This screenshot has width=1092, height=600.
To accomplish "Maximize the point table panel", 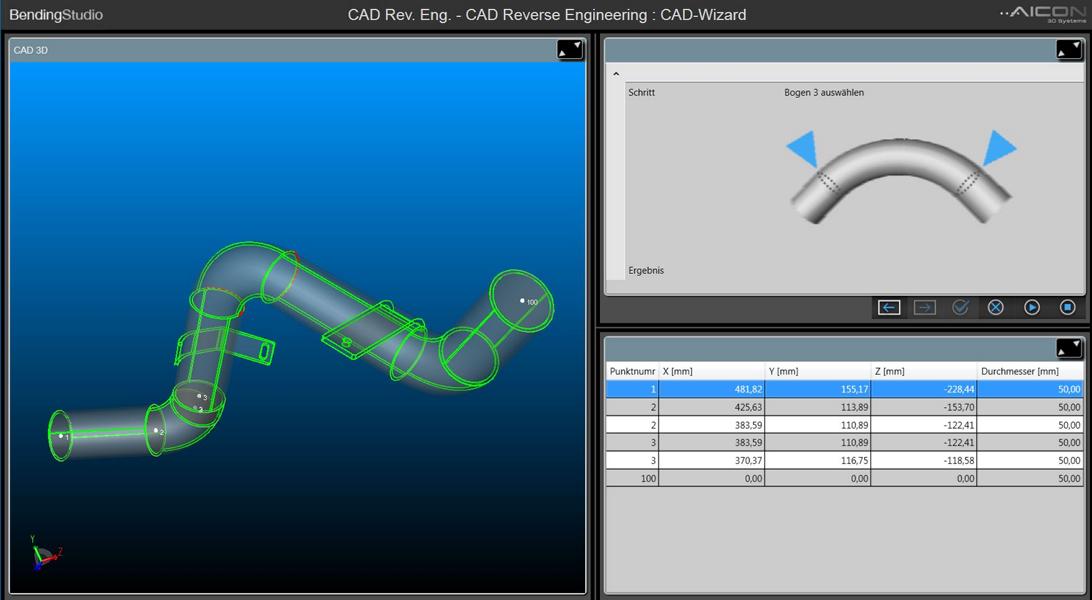I will [1069, 348].
